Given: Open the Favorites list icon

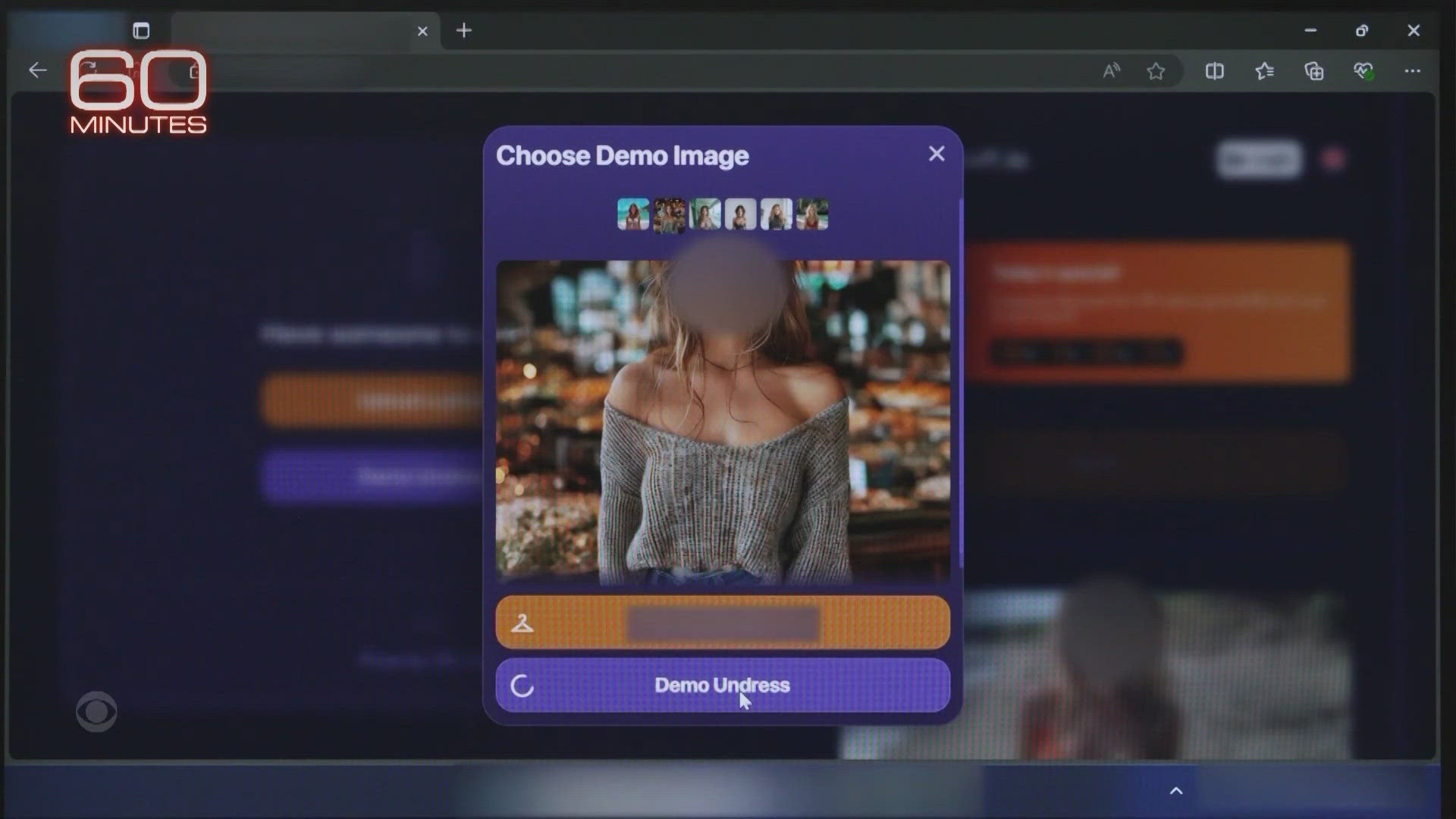Looking at the screenshot, I should point(1264,71).
